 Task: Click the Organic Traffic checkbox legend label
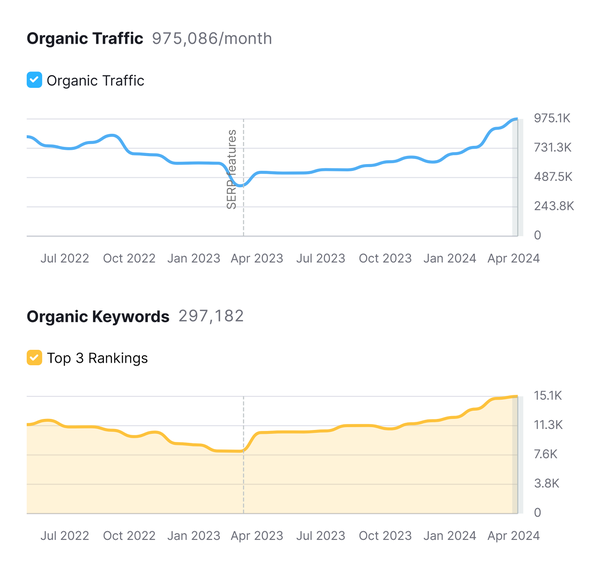[x=95, y=80]
